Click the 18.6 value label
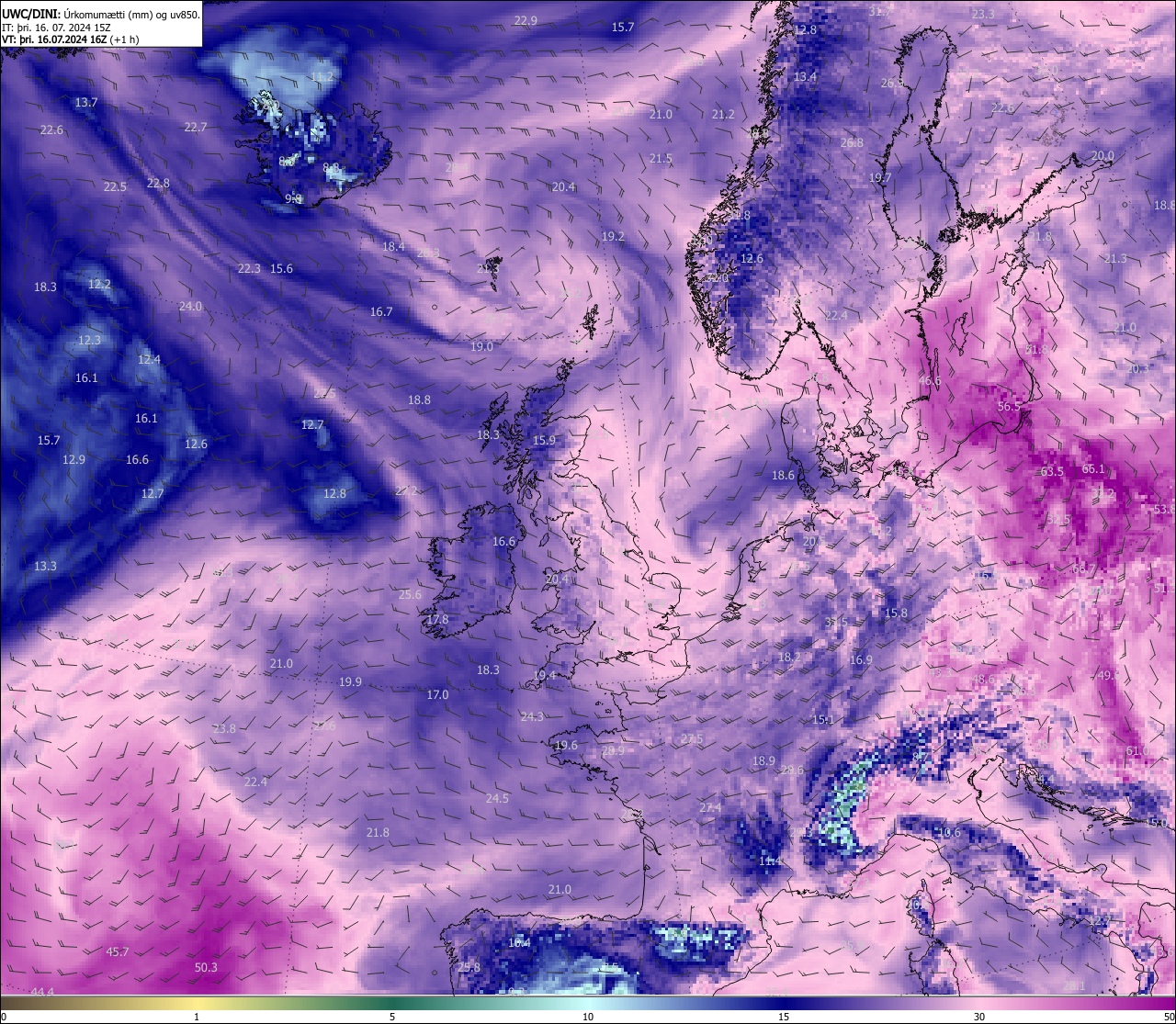This screenshot has width=1176, height=1024. [x=783, y=475]
